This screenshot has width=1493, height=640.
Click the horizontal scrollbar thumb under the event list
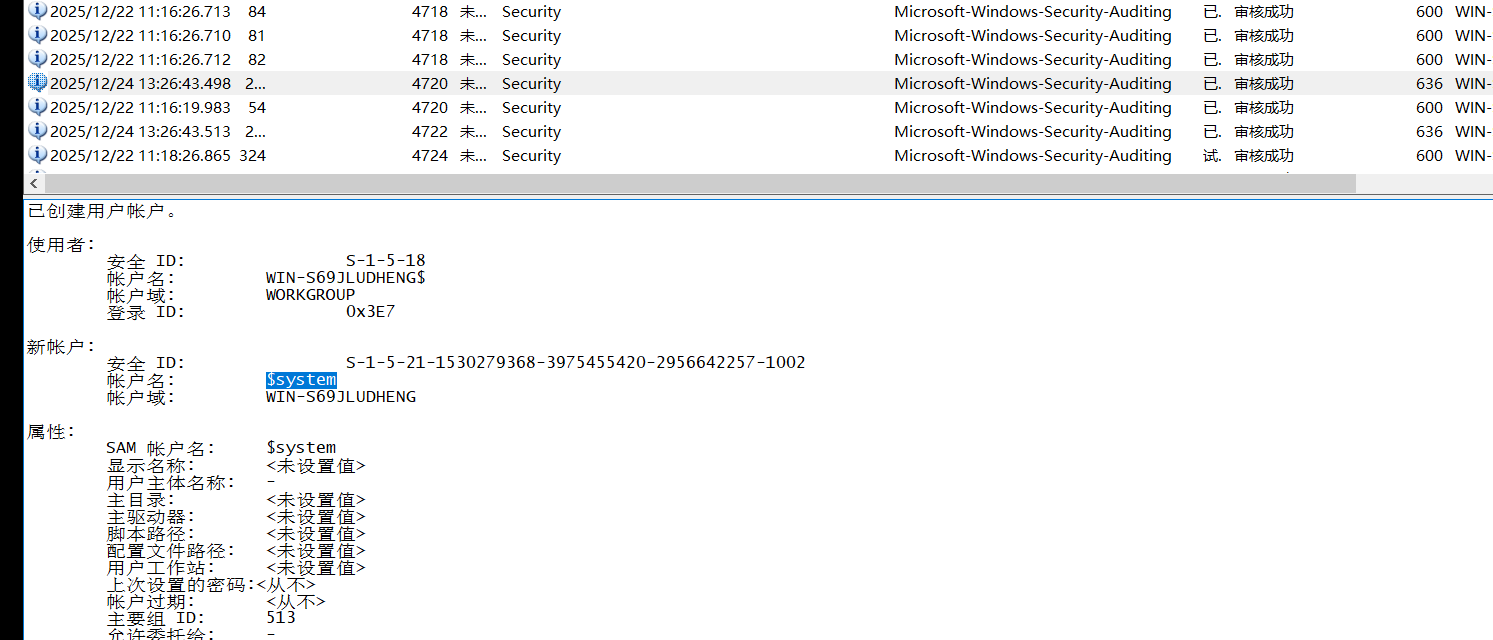coord(700,184)
